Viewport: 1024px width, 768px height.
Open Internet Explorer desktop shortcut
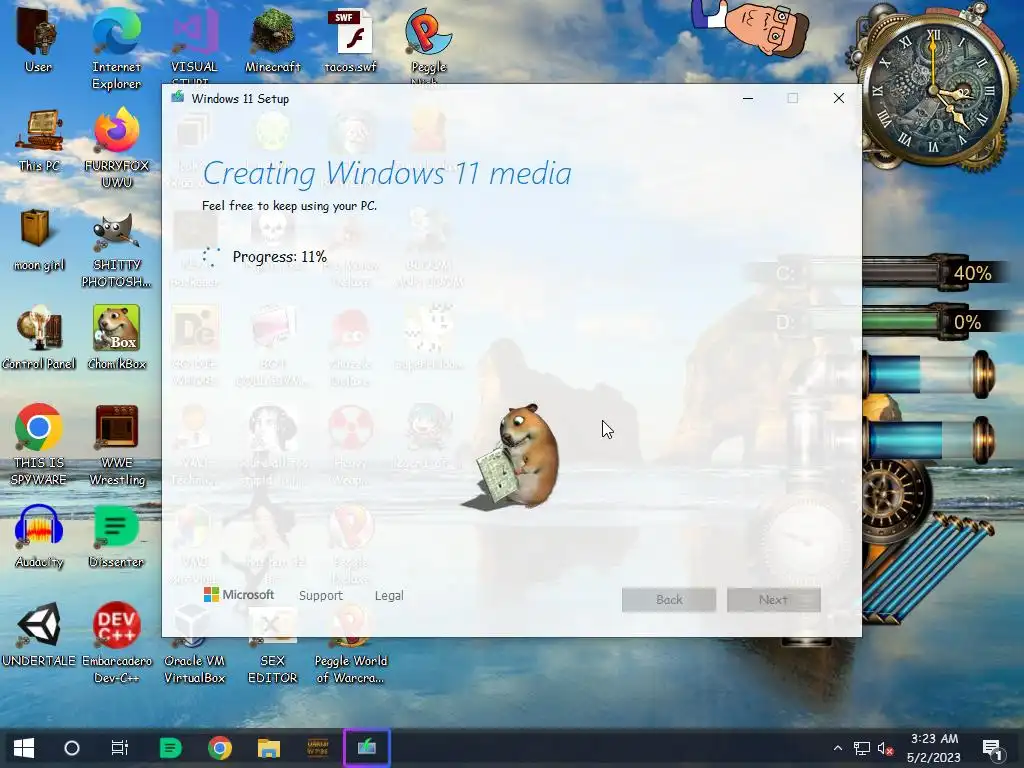[x=116, y=48]
